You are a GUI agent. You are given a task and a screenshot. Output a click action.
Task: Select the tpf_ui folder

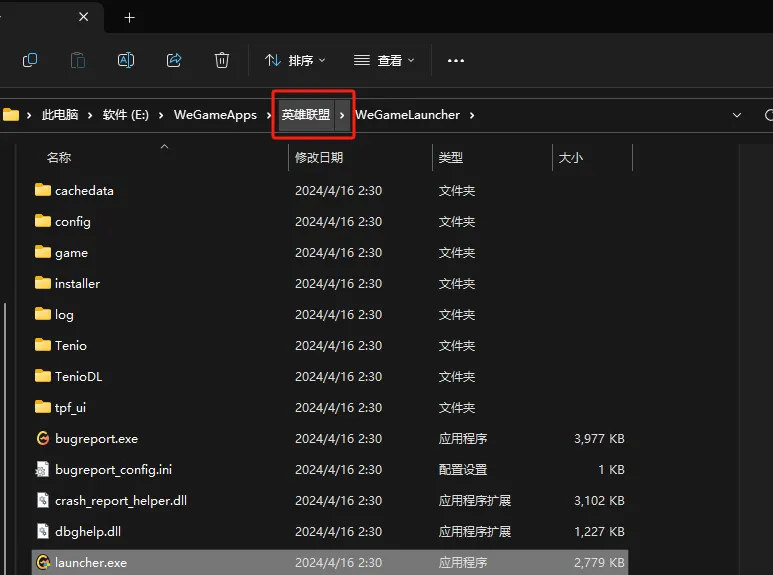tap(330, 408)
